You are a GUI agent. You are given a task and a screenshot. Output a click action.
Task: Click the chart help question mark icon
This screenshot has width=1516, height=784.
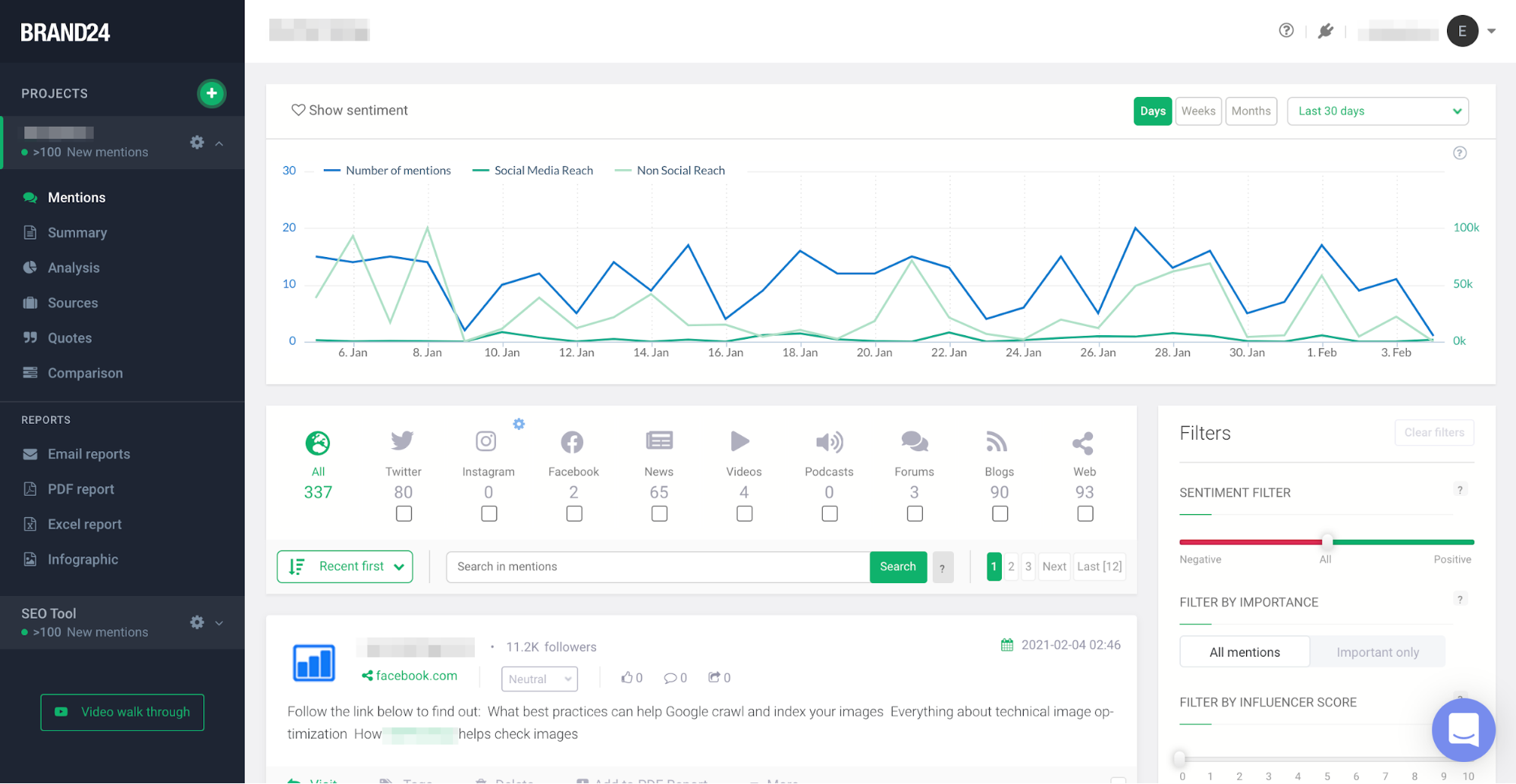pos(1459,153)
